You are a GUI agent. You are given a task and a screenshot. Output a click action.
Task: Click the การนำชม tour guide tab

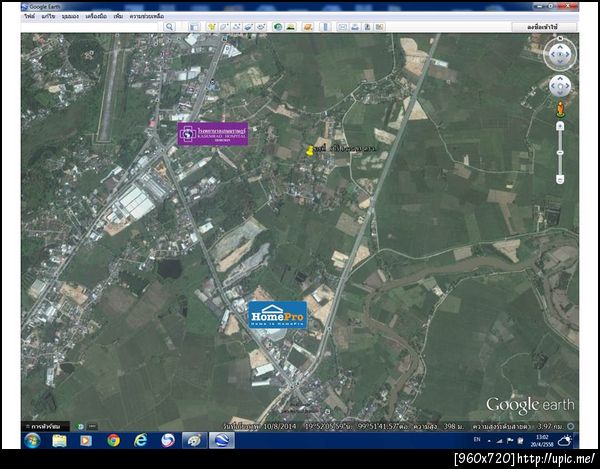pyautogui.click(x=46, y=426)
